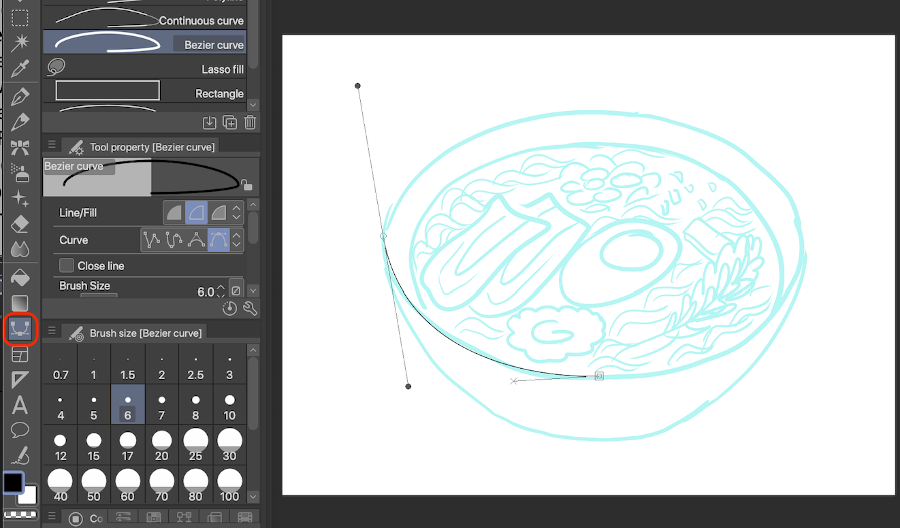Choose brush size 10 preset
The width and height of the screenshot is (900, 528).
[230, 407]
